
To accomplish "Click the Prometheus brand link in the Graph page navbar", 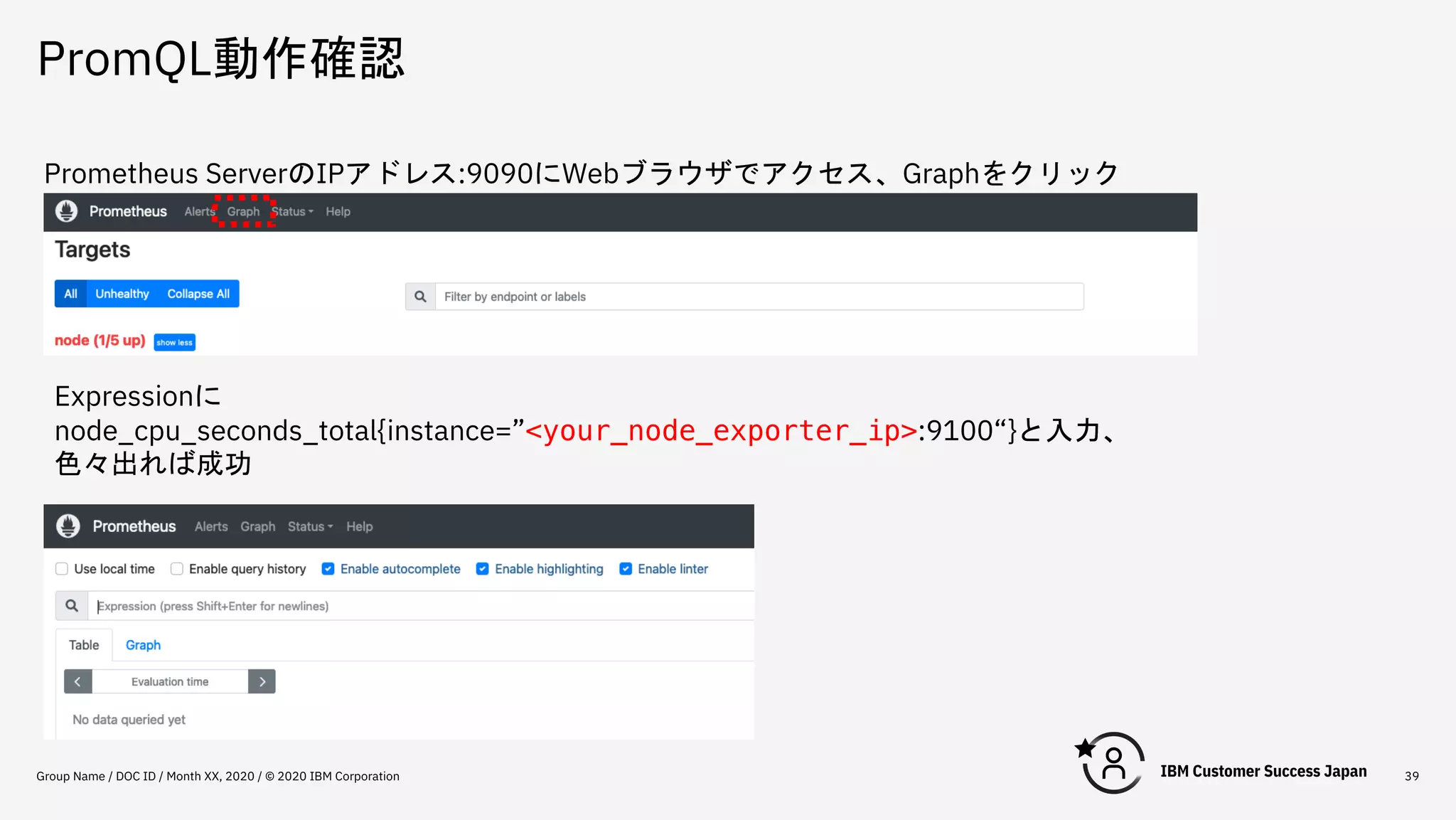I will 134,526.
